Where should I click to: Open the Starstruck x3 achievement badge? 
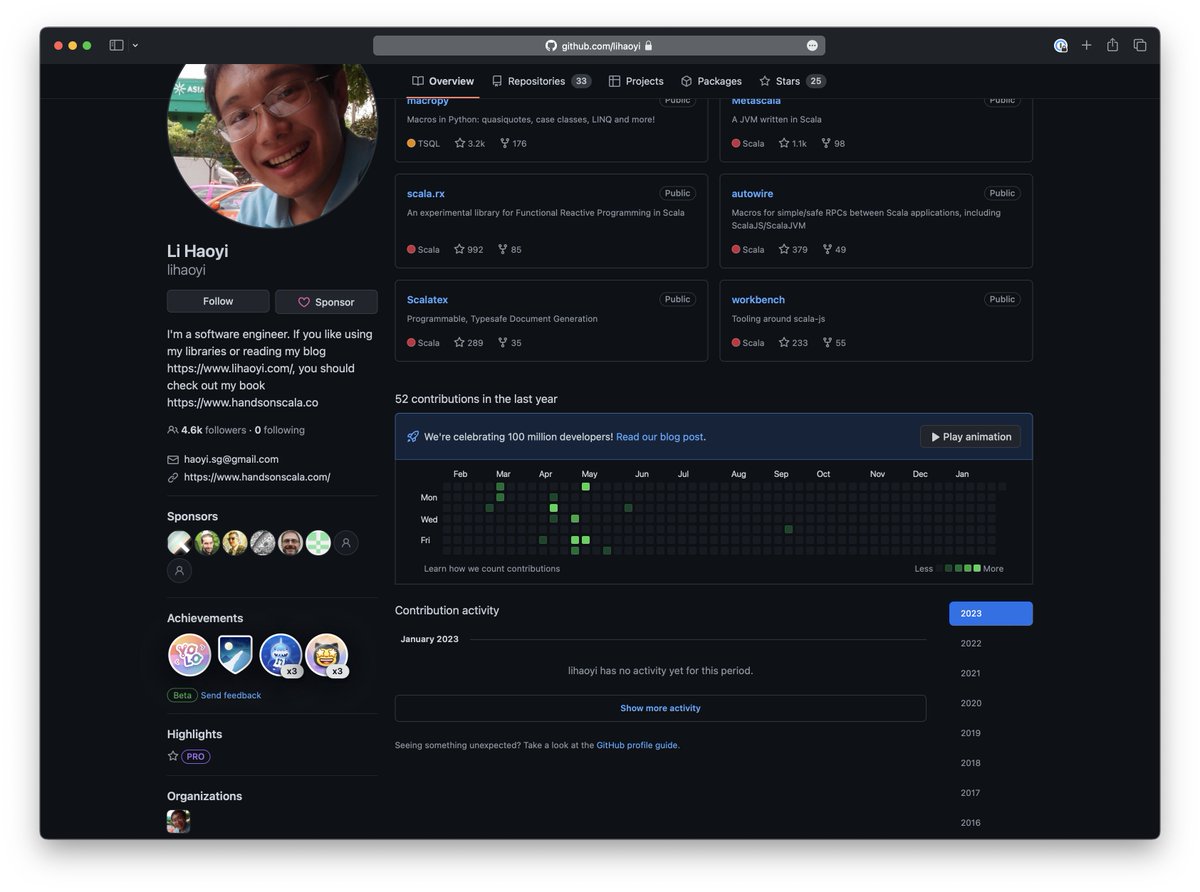pos(326,655)
